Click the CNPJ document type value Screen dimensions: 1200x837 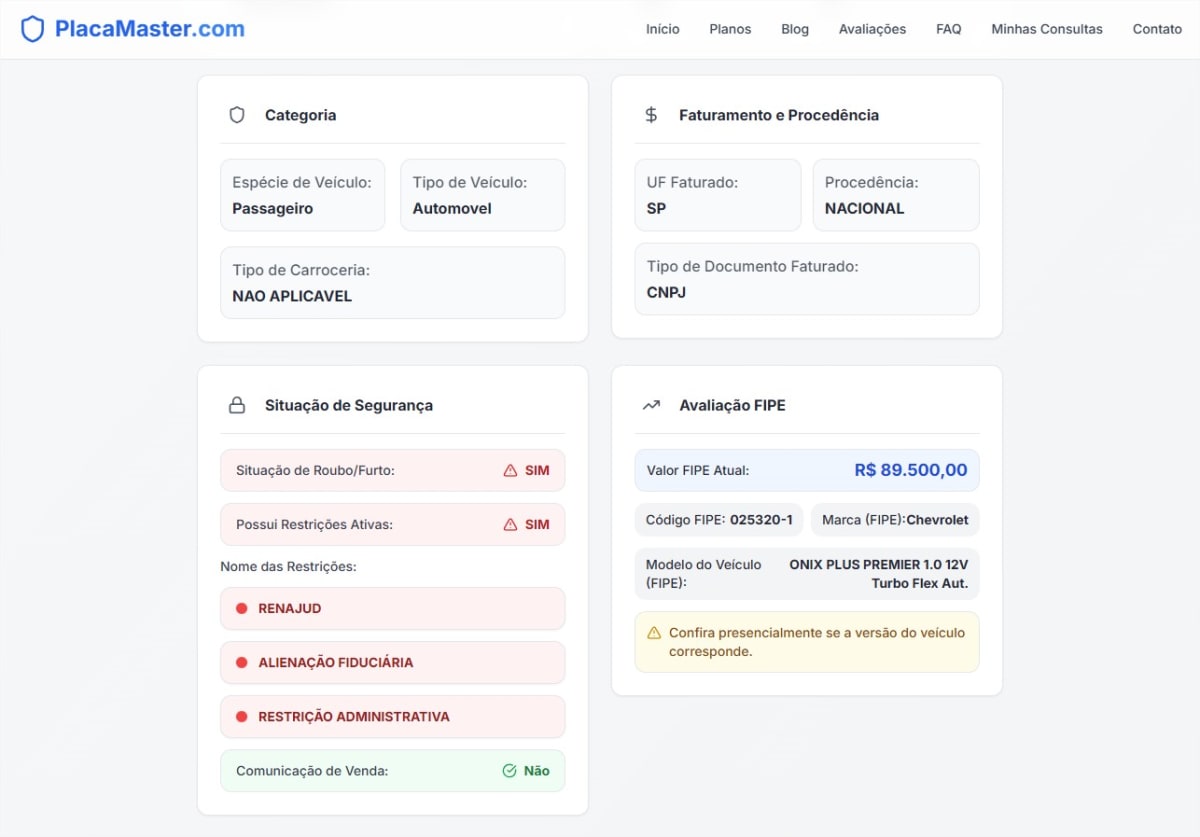(x=666, y=293)
